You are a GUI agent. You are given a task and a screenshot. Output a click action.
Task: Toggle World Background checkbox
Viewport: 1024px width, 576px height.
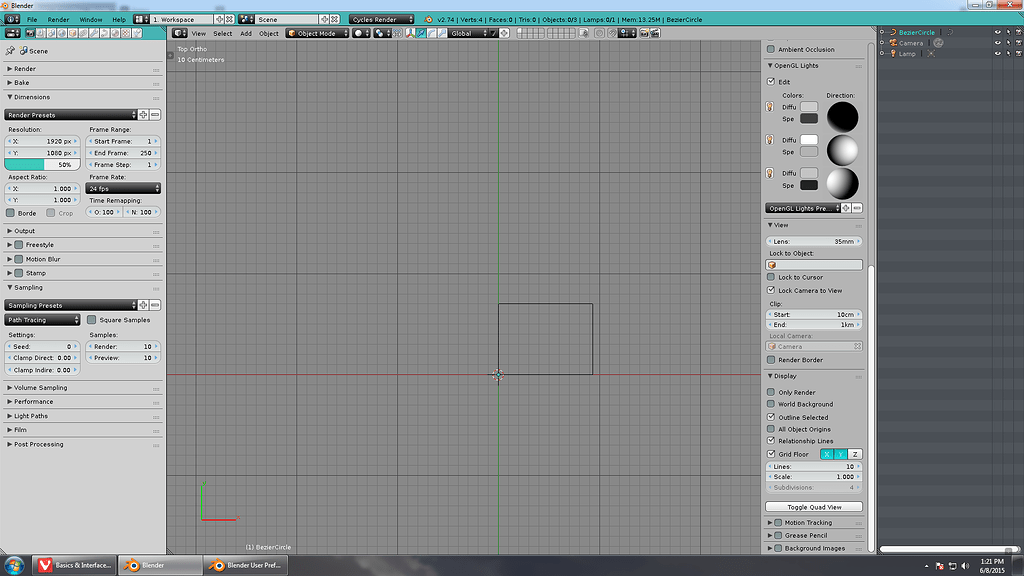tap(771, 404)
